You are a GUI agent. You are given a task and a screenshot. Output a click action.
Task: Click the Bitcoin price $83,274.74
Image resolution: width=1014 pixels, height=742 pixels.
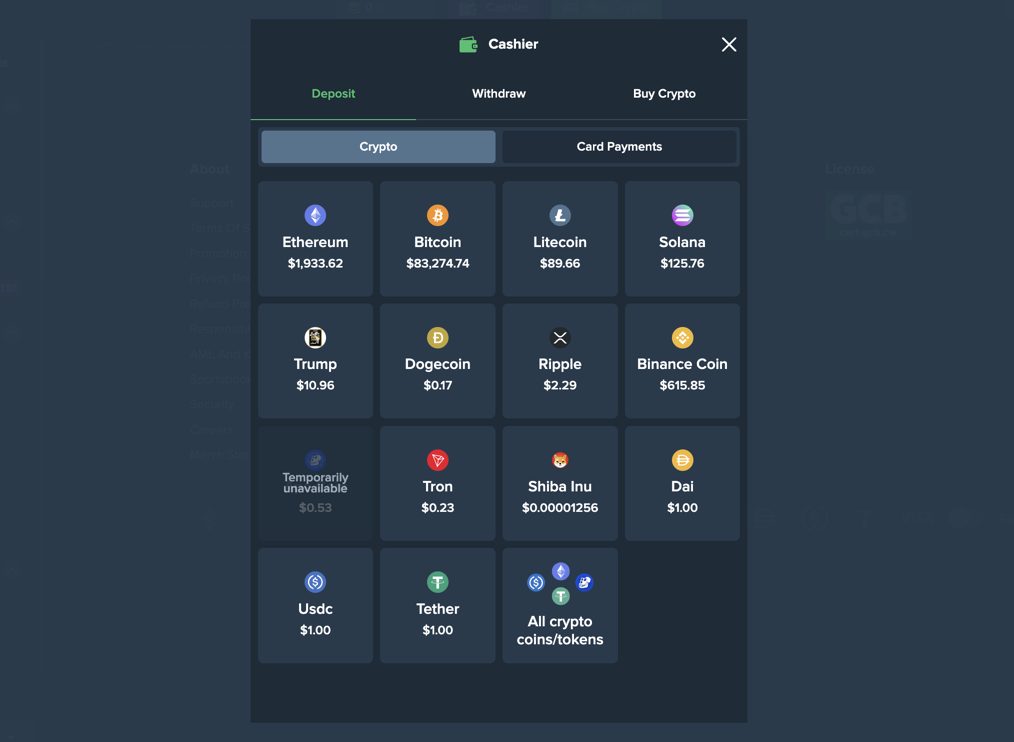[x=438, y=263]
